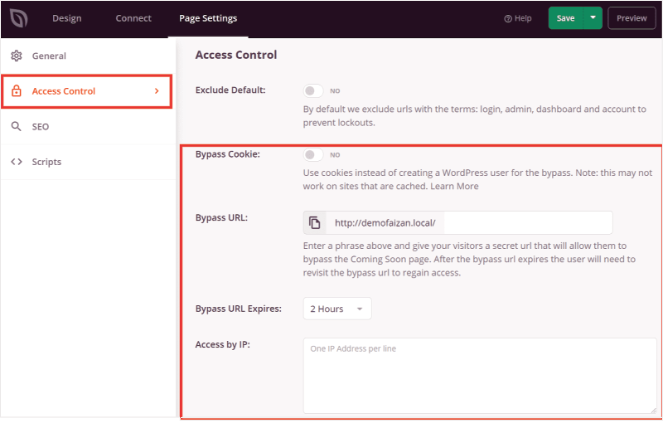Open General settings via gear icon
Screen dimensions: 663x421
[x=16, y=56]
